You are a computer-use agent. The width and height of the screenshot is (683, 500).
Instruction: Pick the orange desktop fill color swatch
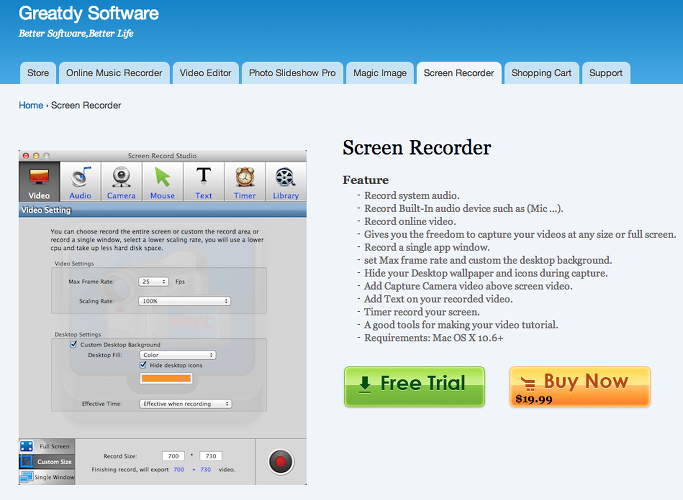[166, 378]
